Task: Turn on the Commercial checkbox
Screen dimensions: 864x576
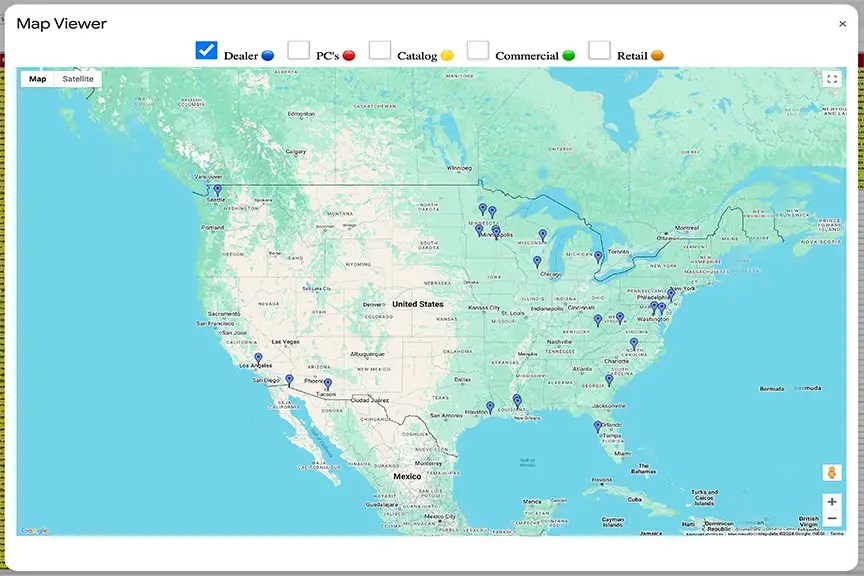Action: 478,50
